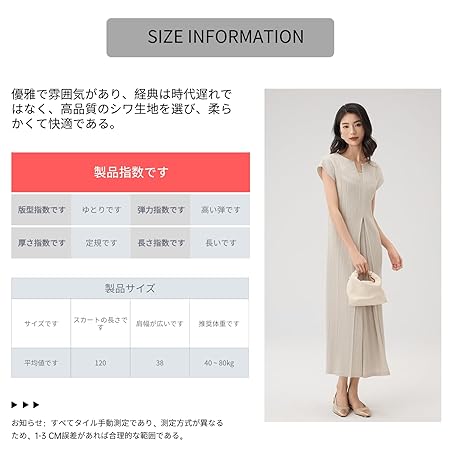Select the 厚さ指数です cell
Screen dimensions: 456x456
41,243
